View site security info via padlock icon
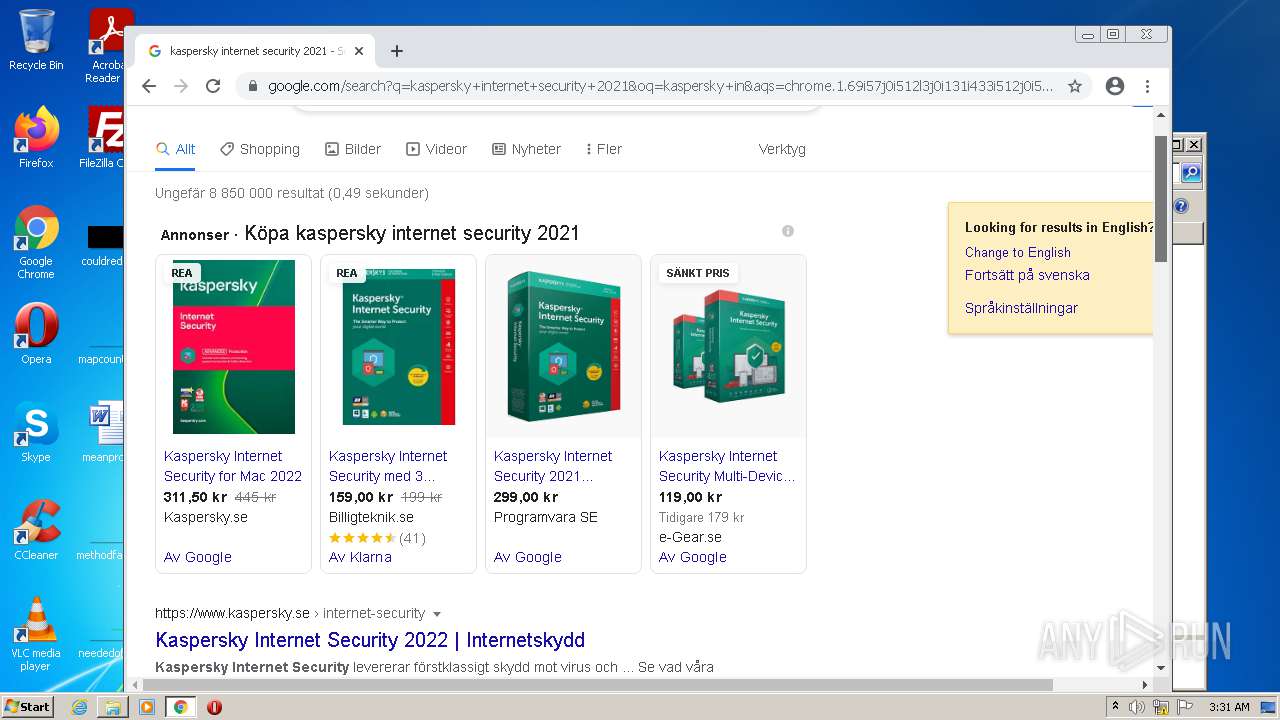 click(x=253, y=86)
